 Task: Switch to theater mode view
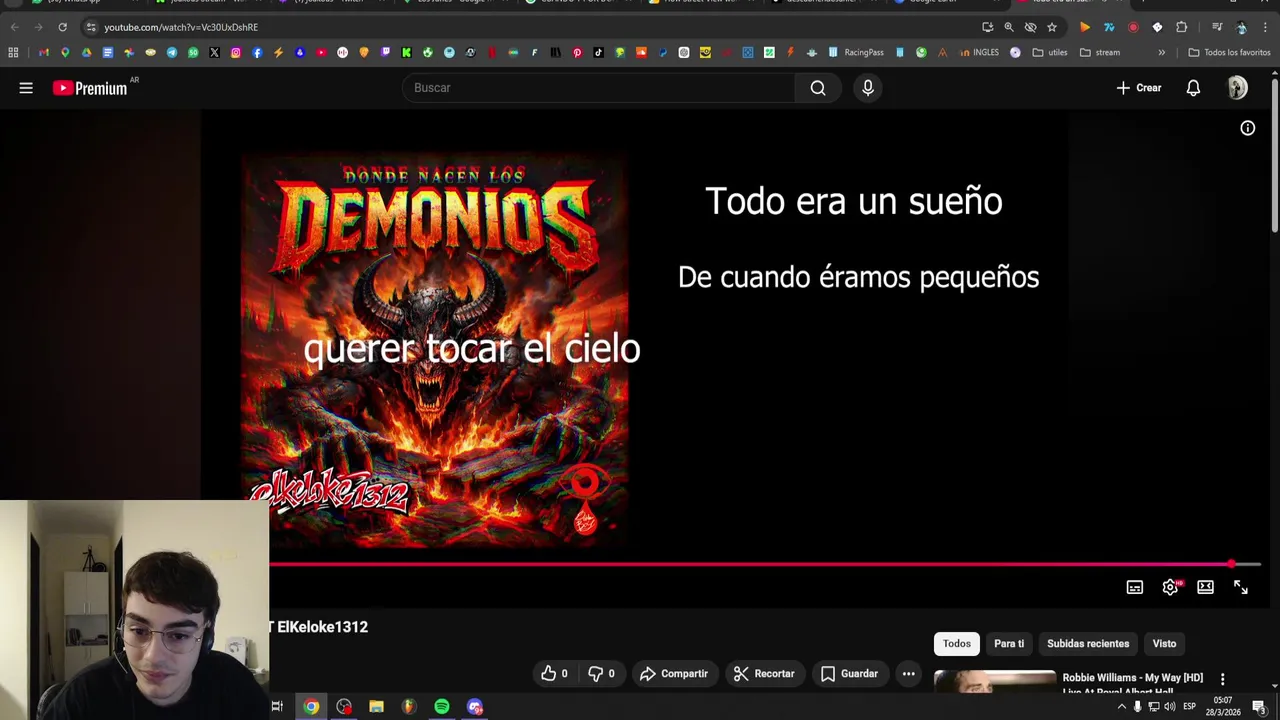pyautogui.click(x=1205, y=587)
